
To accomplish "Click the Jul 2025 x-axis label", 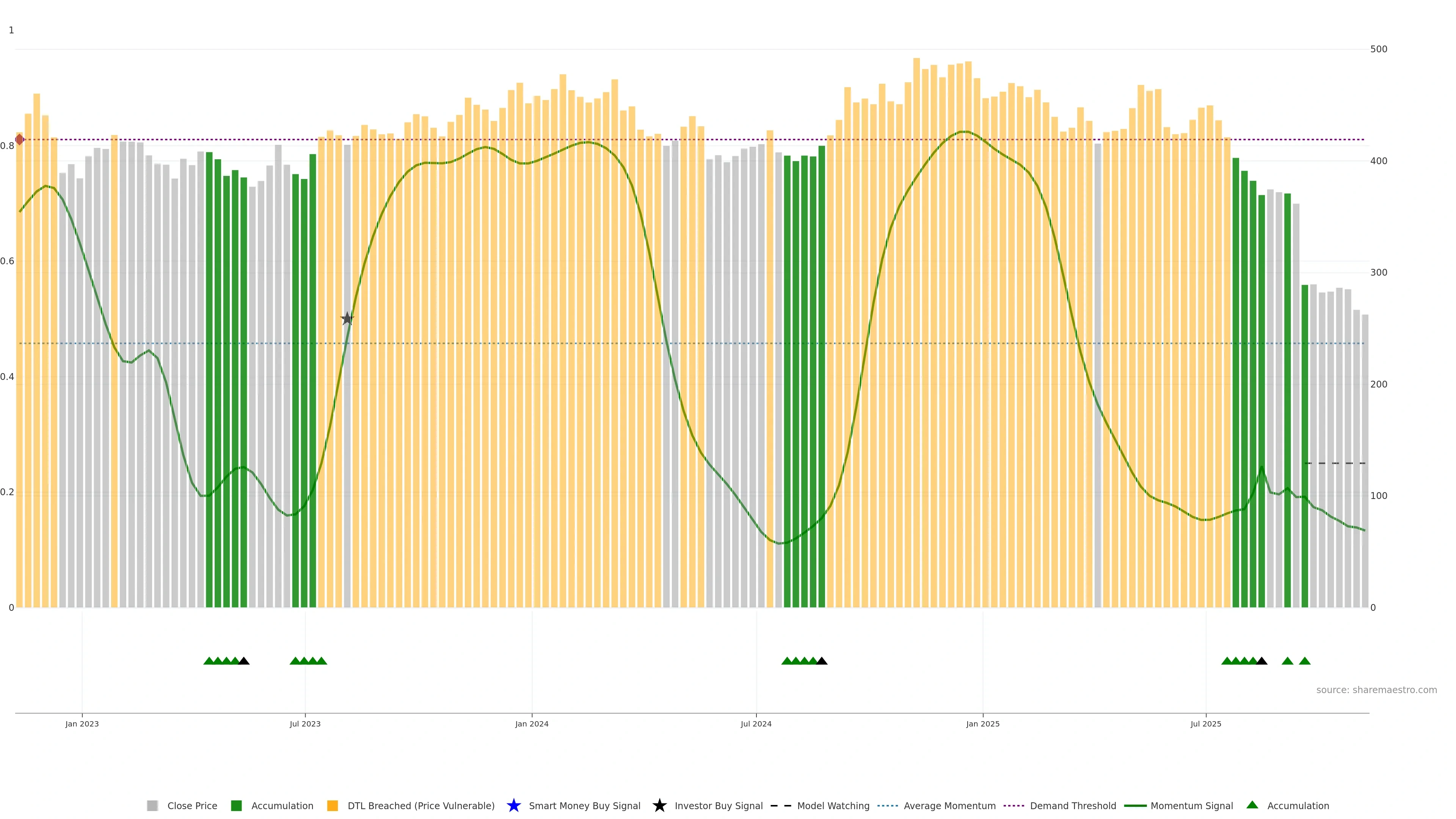I will pyautogui.click(x=1206, y=723).
